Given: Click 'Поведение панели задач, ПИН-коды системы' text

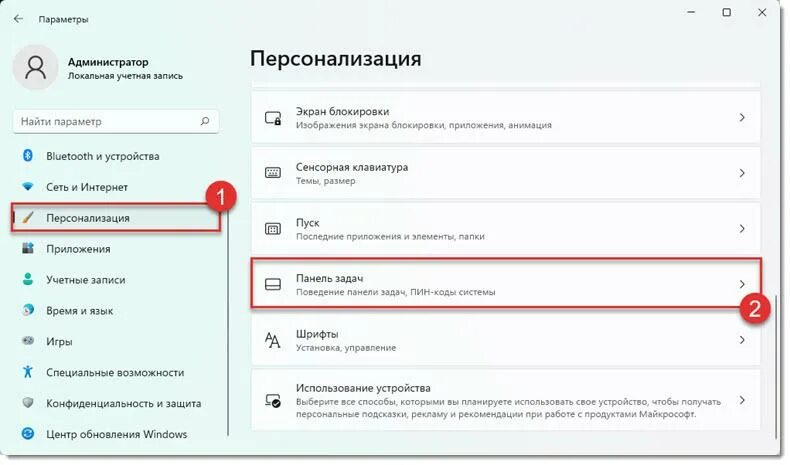Looking at the screenshot, I should [x=396, y=292].
